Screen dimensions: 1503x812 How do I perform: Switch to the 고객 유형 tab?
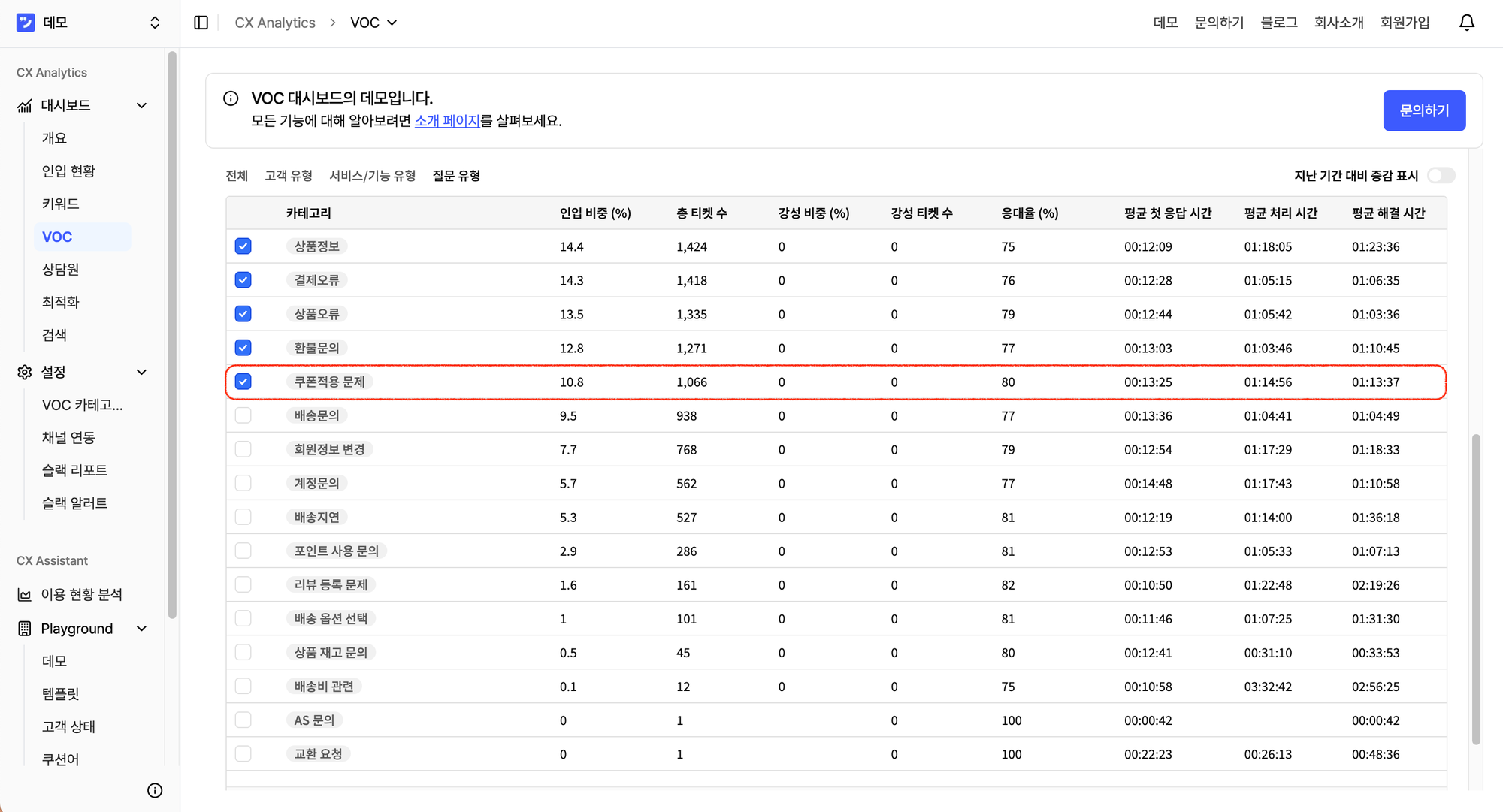click(x=289, y=175)
